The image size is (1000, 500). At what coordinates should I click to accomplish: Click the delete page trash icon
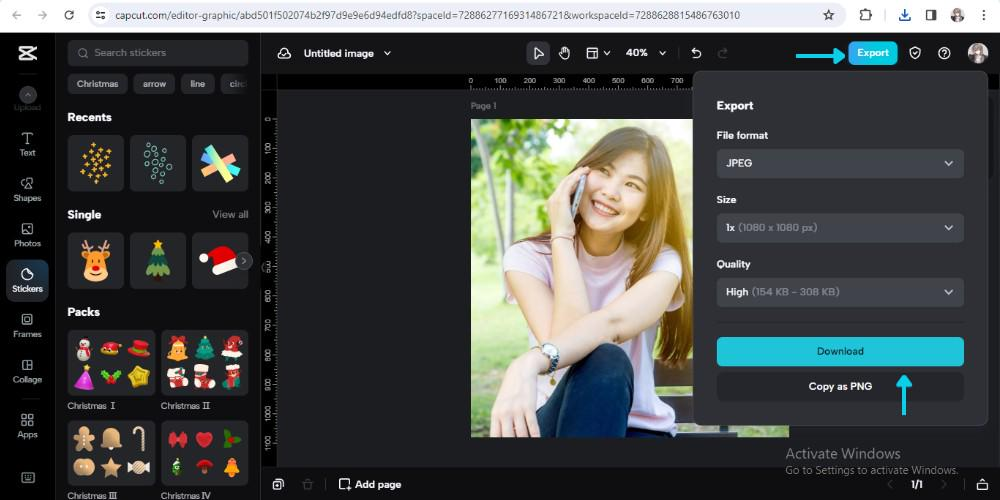pyautogui.click(x=307, y=485)
